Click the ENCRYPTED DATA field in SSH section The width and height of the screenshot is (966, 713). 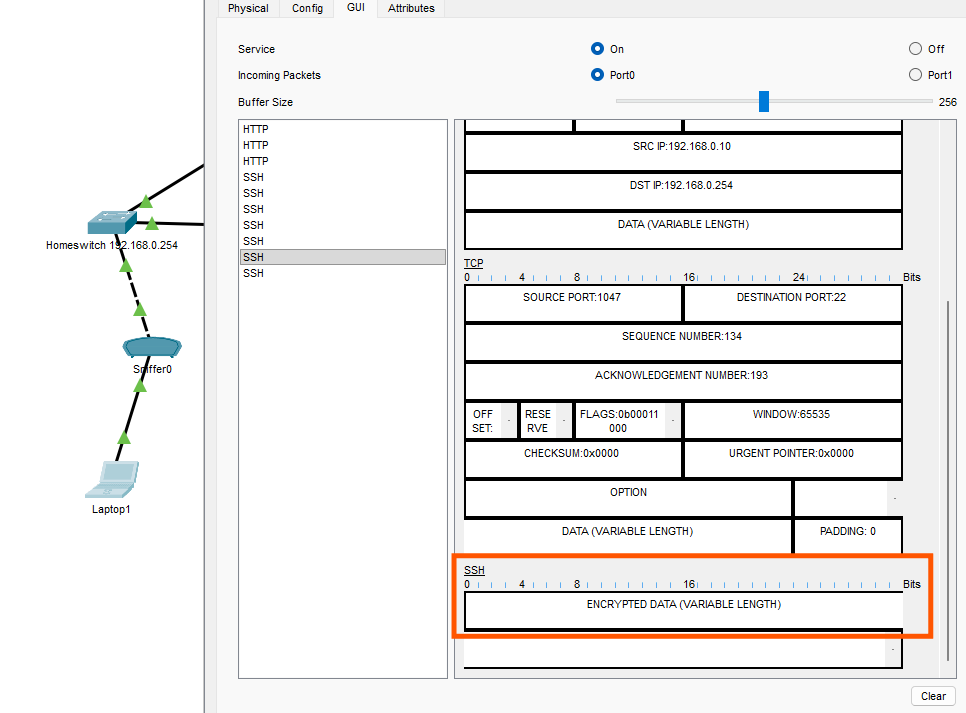coord(683,605)
